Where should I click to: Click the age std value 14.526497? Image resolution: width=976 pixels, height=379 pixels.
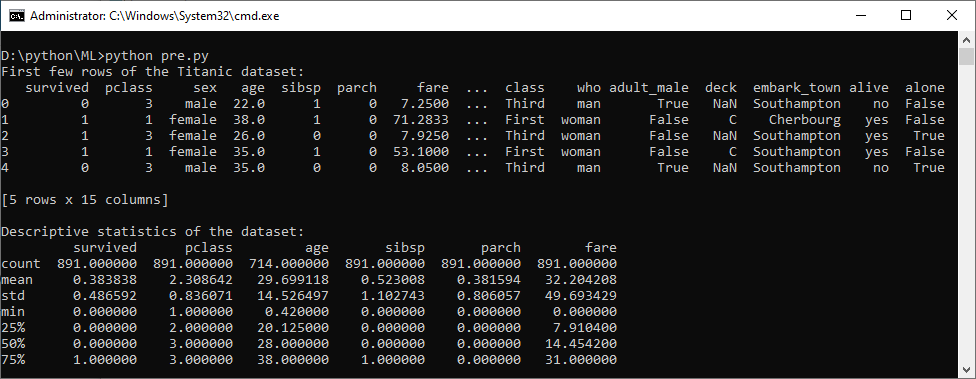click(293, 296)
